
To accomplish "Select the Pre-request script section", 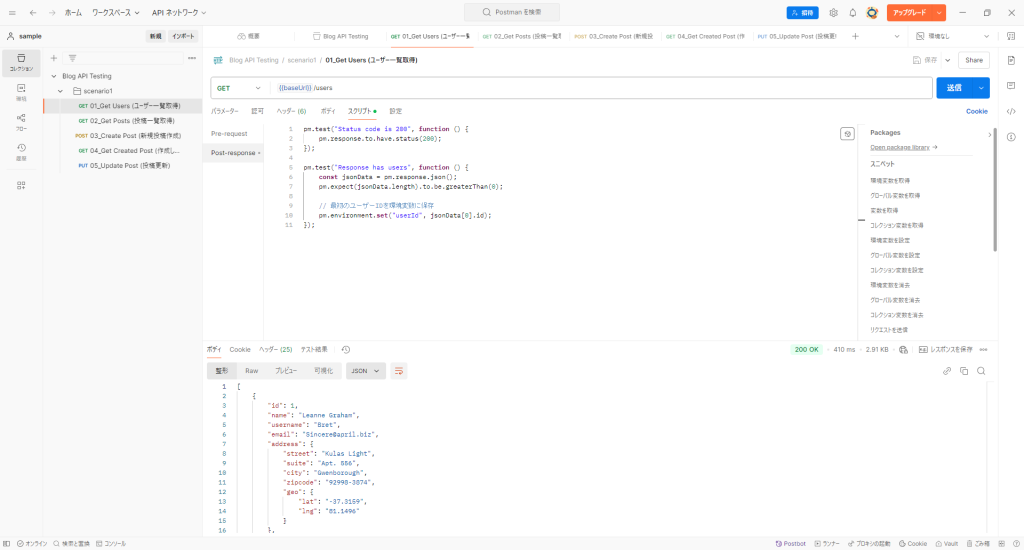I will [229, 133].
